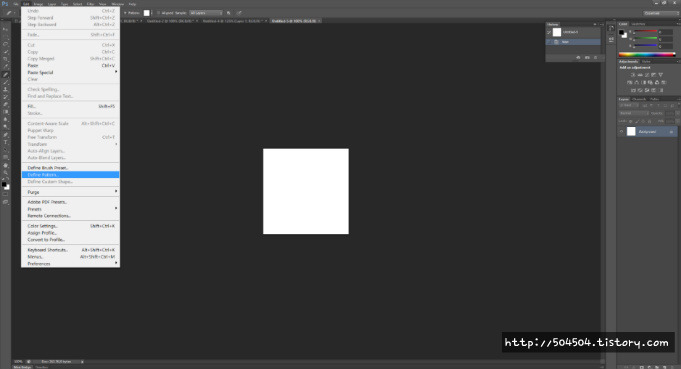Viewport: 681px width, 369px height.
Task: Switch to the Channels tab
Action: [639, 99]
